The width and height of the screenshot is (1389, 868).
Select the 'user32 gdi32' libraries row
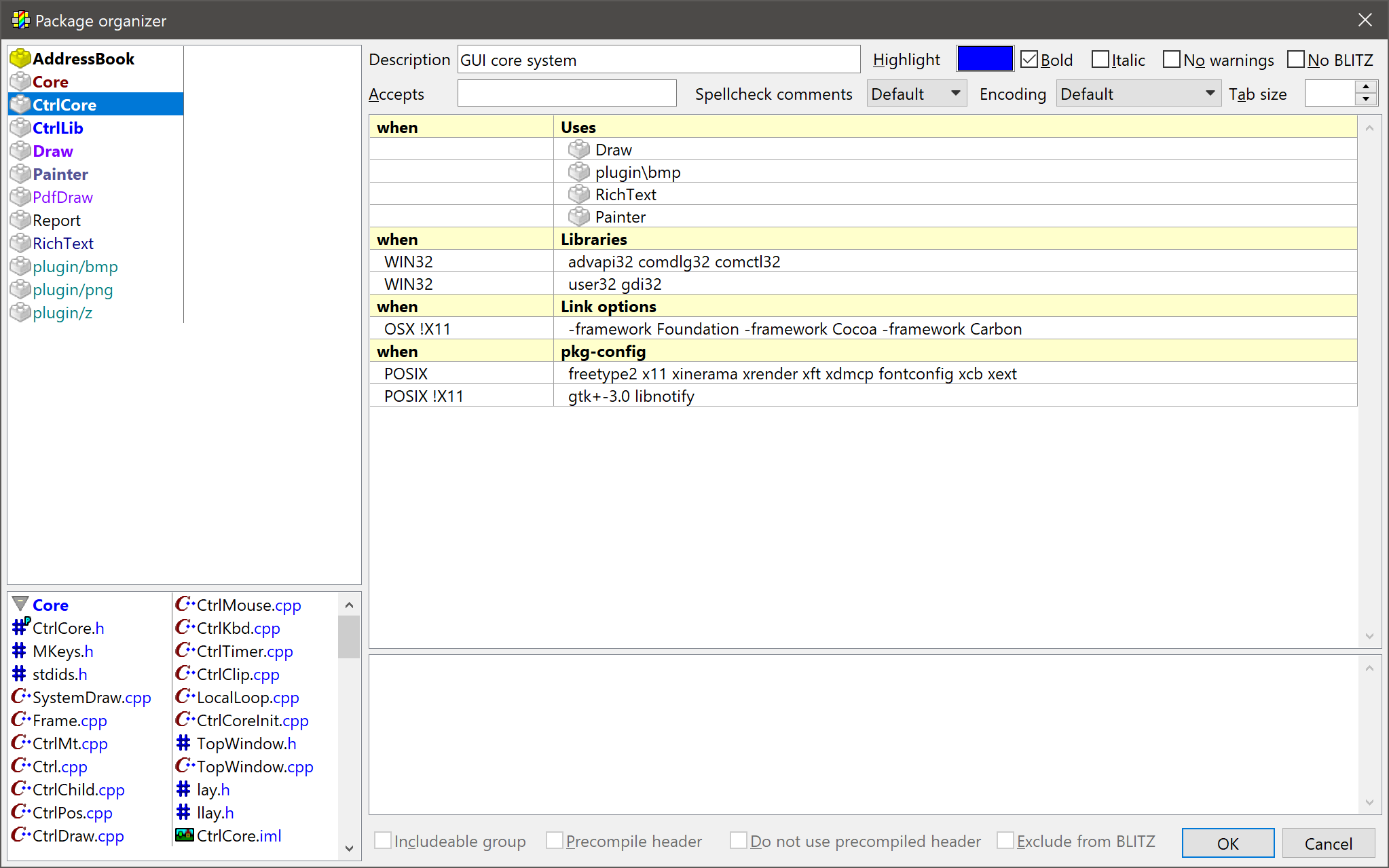863,284
